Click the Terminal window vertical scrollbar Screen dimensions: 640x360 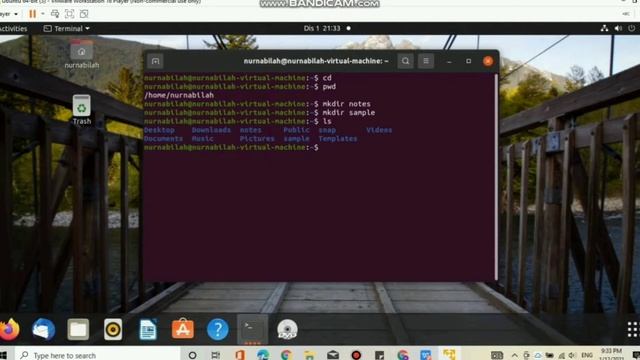tap(496, 177)
